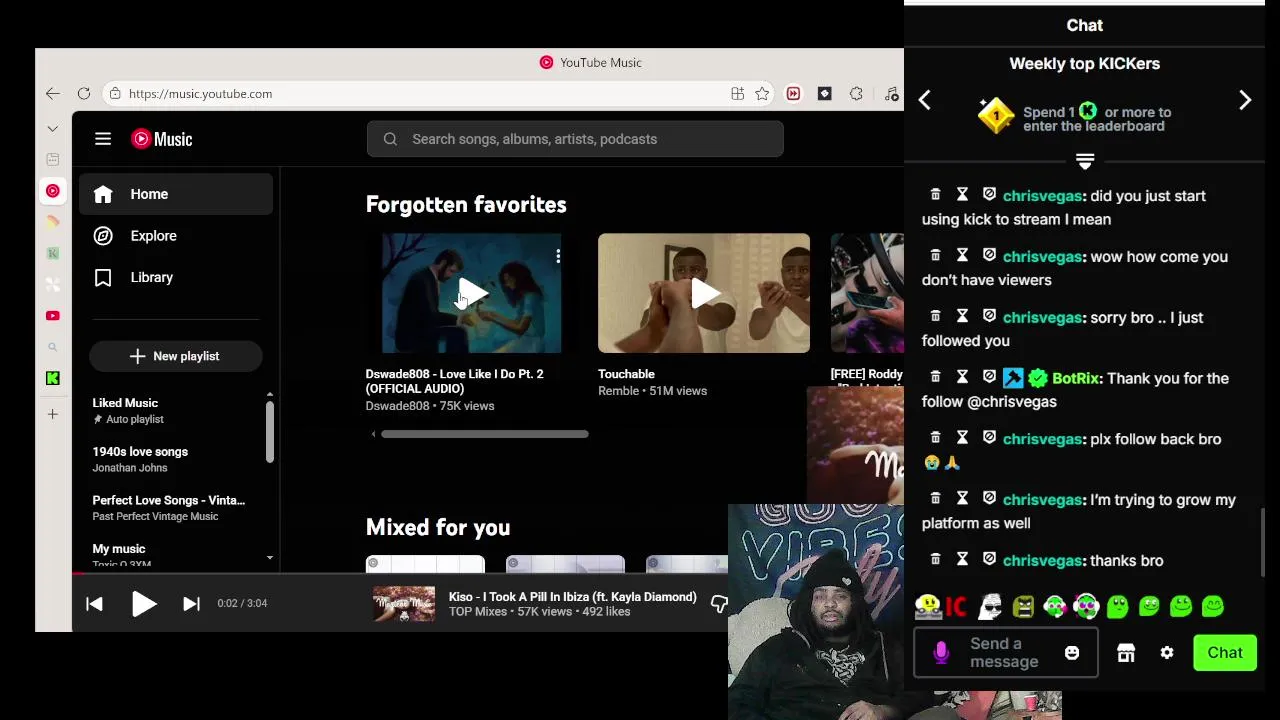Skip to previous track in player bar
The image size is (1280, 720).
pyautogui.click(x=94, y=603)
